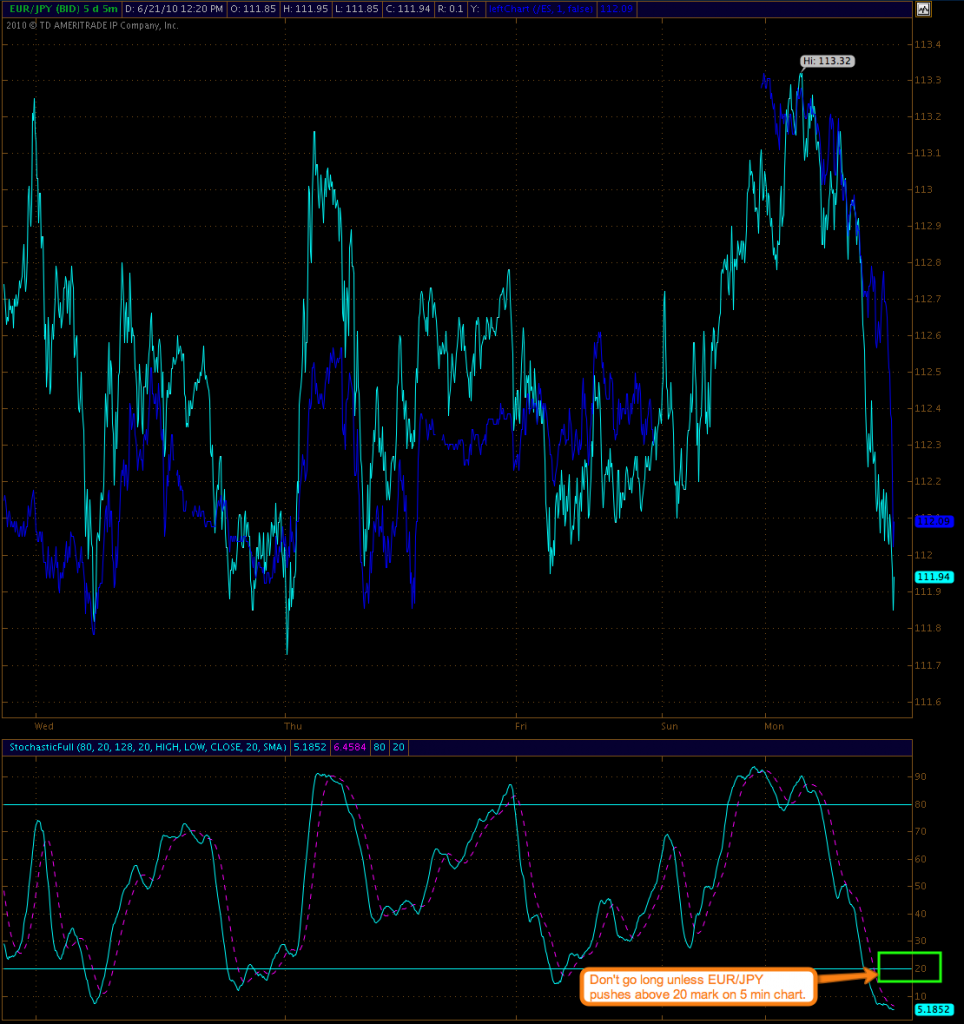Image resolution: width=964 pixels, height=1024 pixels.
Task: Click the blue 112.09 price axis tag
Action: tap(934, 521)
